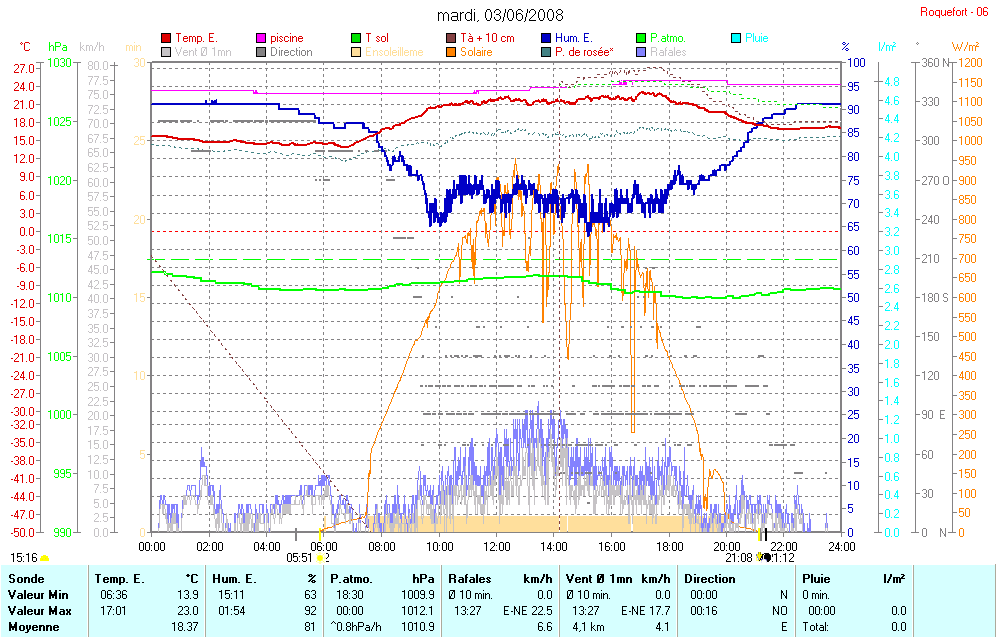Viewport: 996px width, 637px height.
Task: Click the 1200 W/m² axis top value
Action: coord(971,63)
